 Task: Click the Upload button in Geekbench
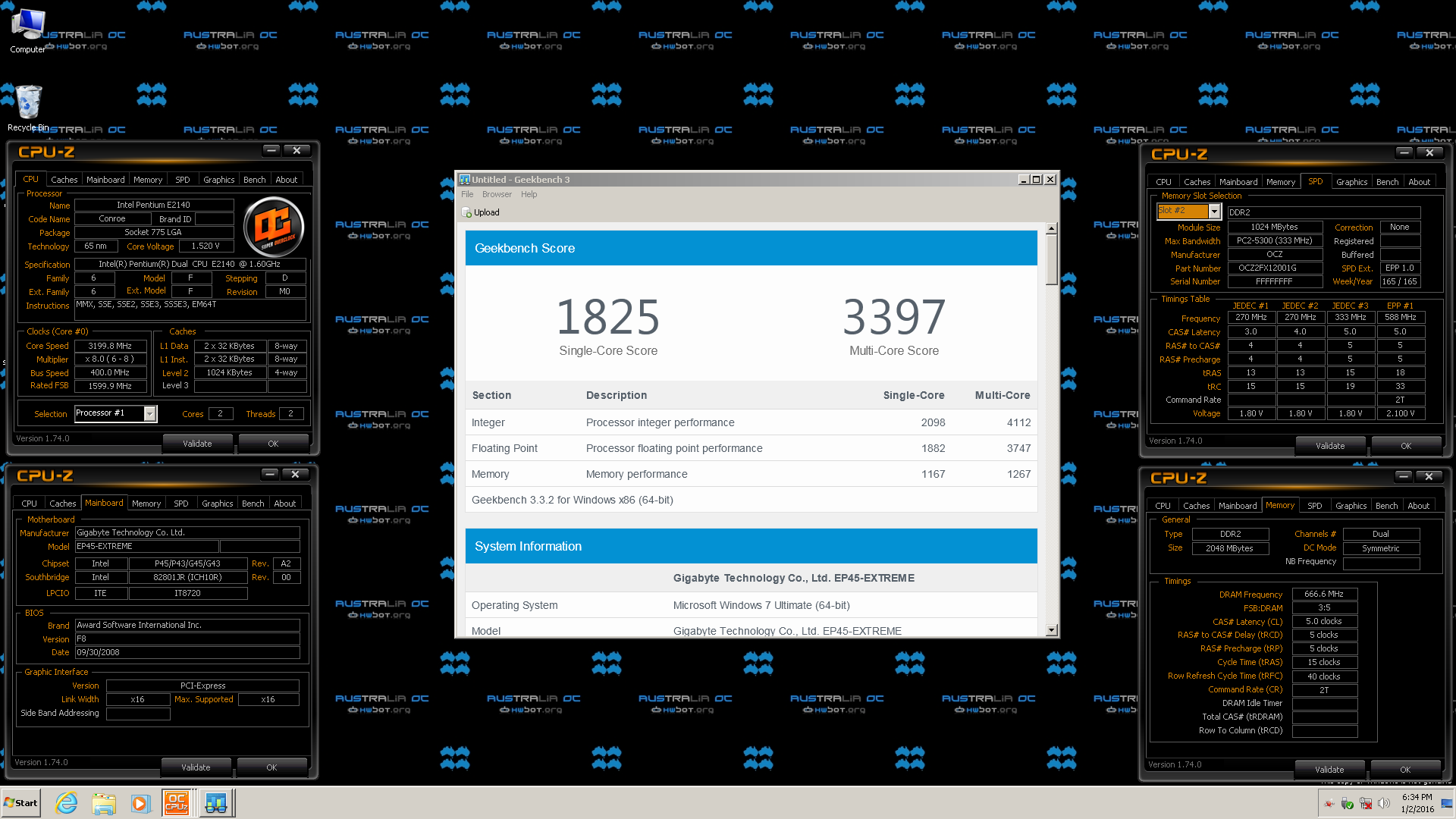coord(481,212)
